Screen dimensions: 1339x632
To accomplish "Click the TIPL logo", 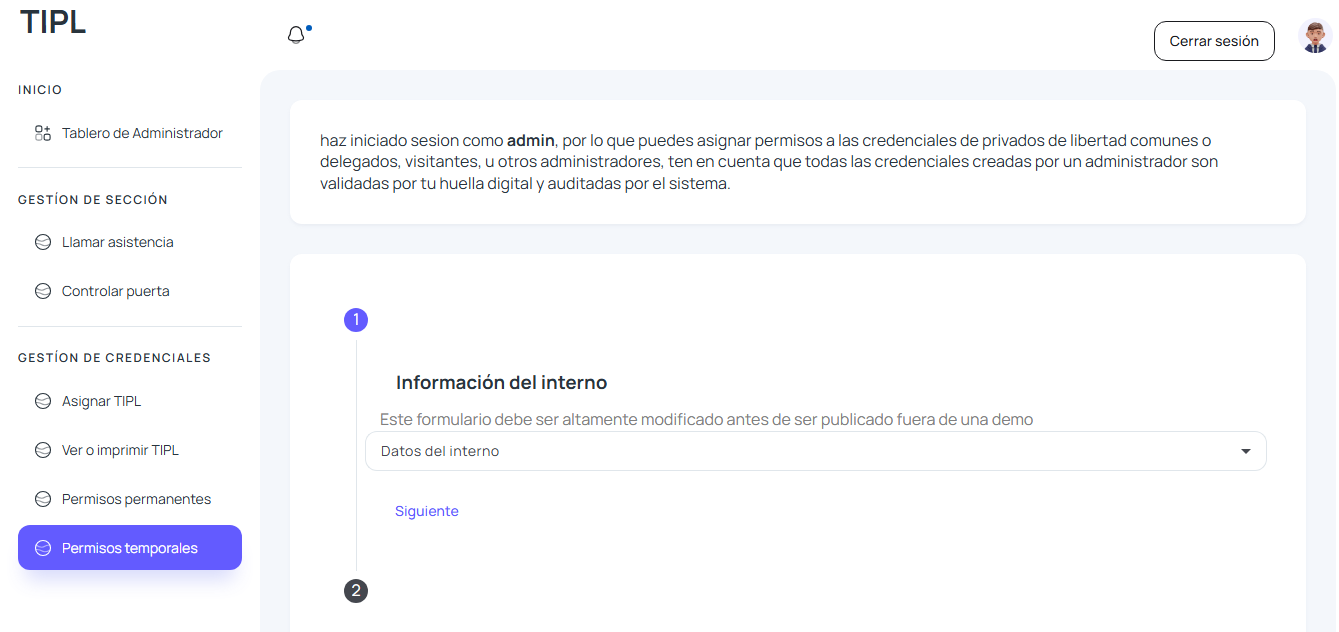I will [53, 21].
